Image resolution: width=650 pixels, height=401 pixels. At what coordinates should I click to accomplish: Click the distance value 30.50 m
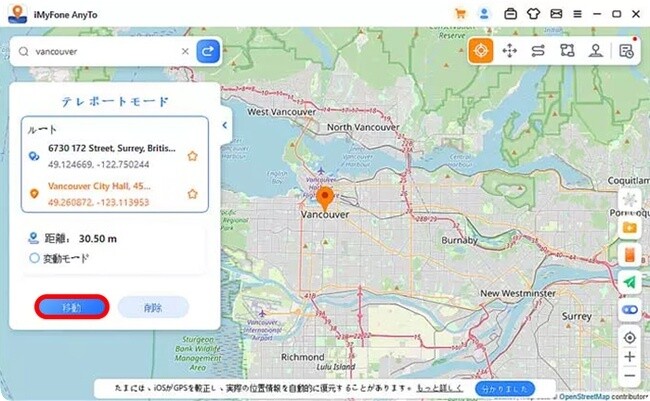[98, 239]
